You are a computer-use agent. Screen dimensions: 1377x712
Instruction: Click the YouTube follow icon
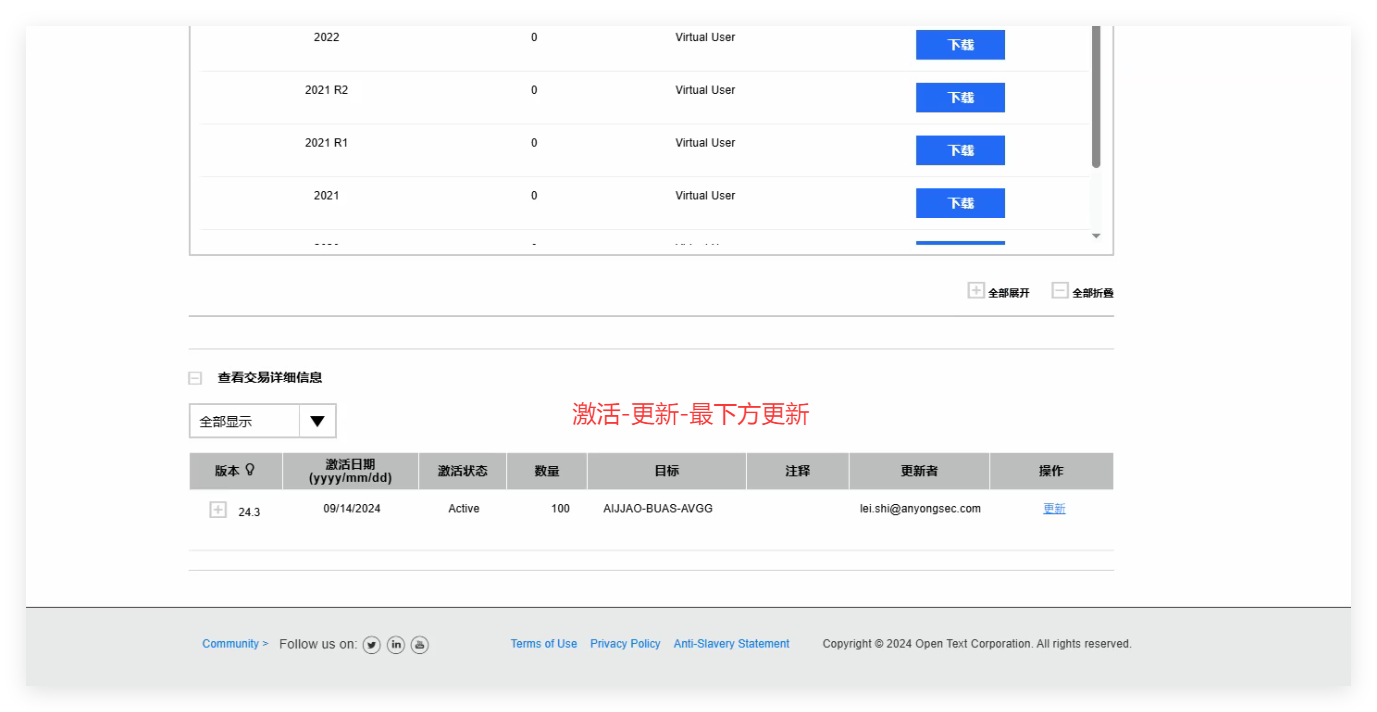(x=419, y=644)
